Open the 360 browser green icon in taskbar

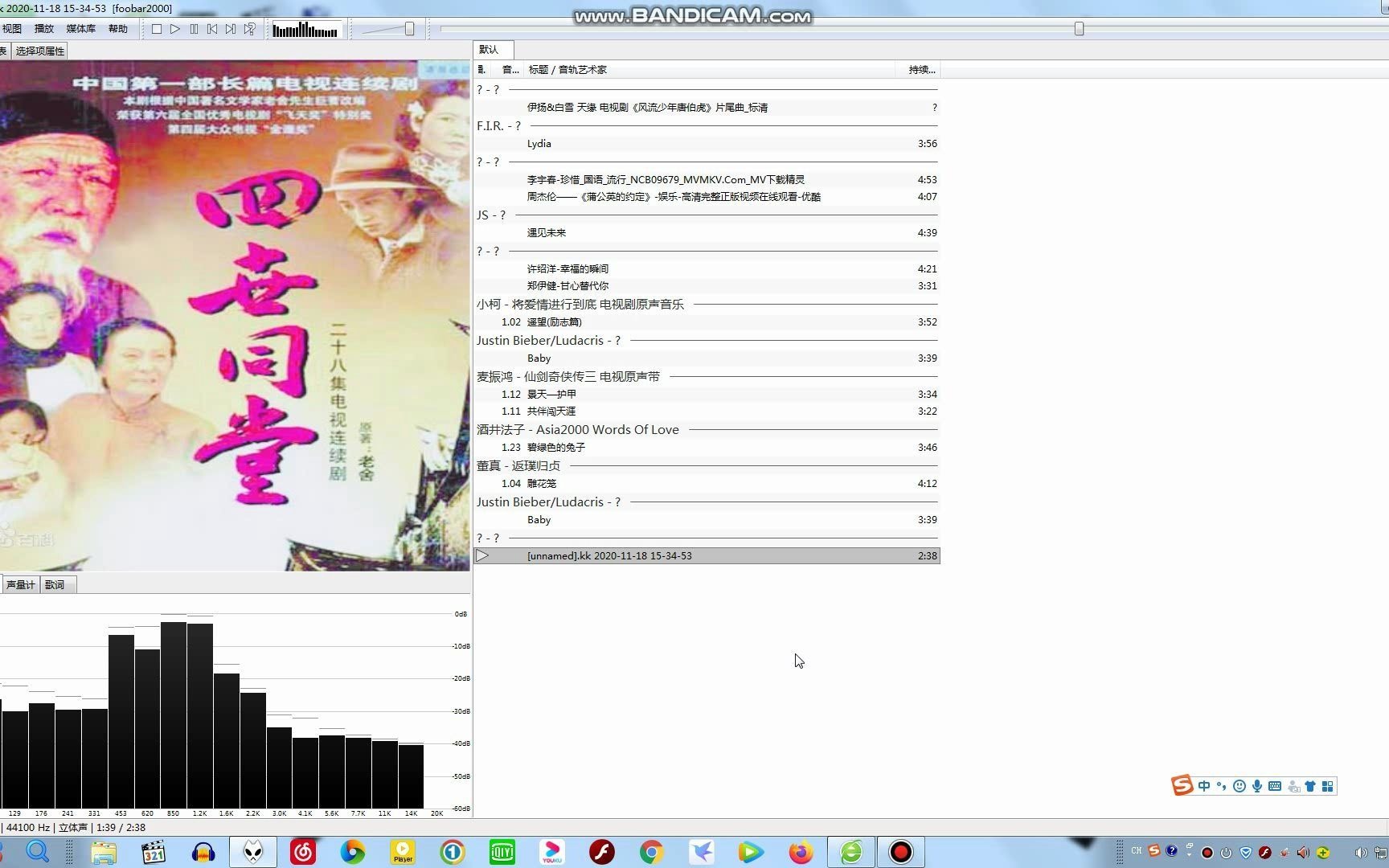(851, 852)
